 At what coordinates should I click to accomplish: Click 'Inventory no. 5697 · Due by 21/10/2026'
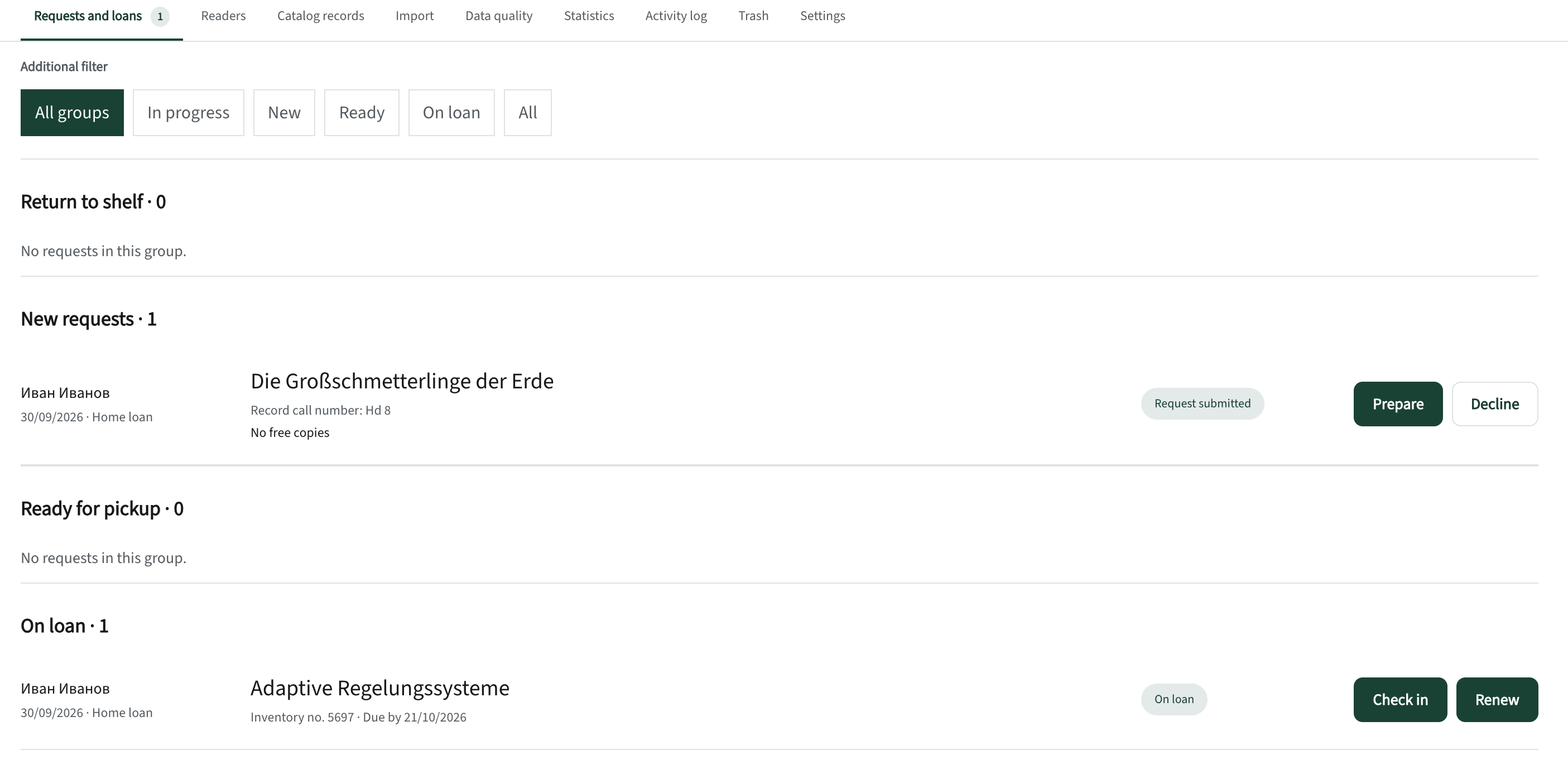(359, 717)
